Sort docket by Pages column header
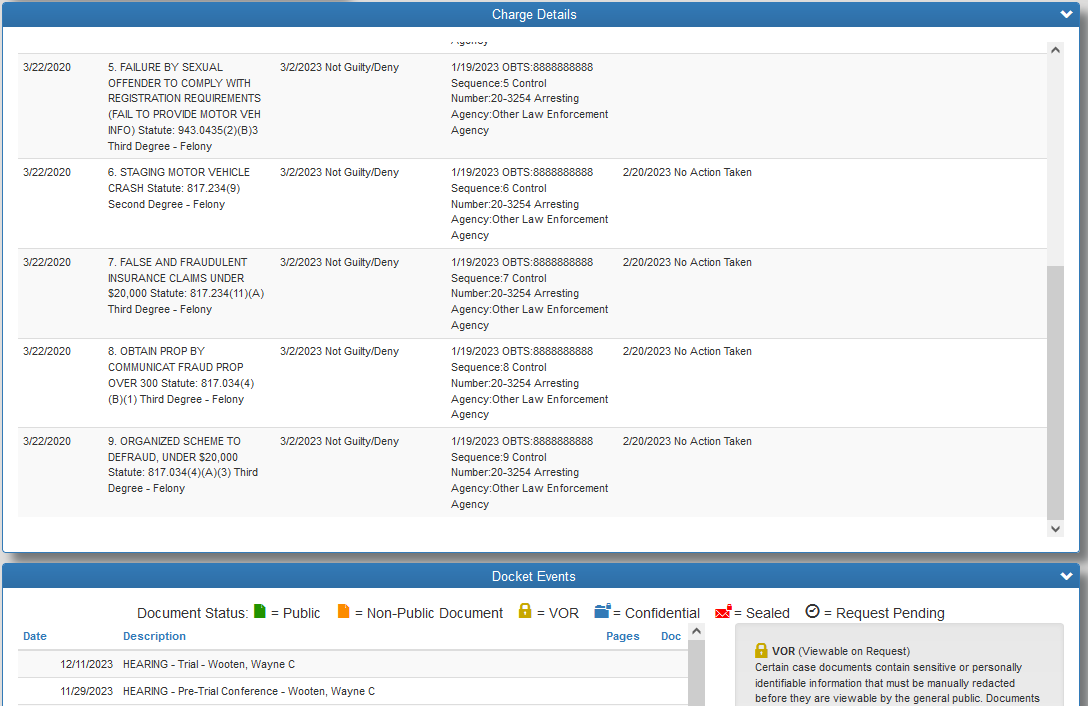 pos(622,636)
